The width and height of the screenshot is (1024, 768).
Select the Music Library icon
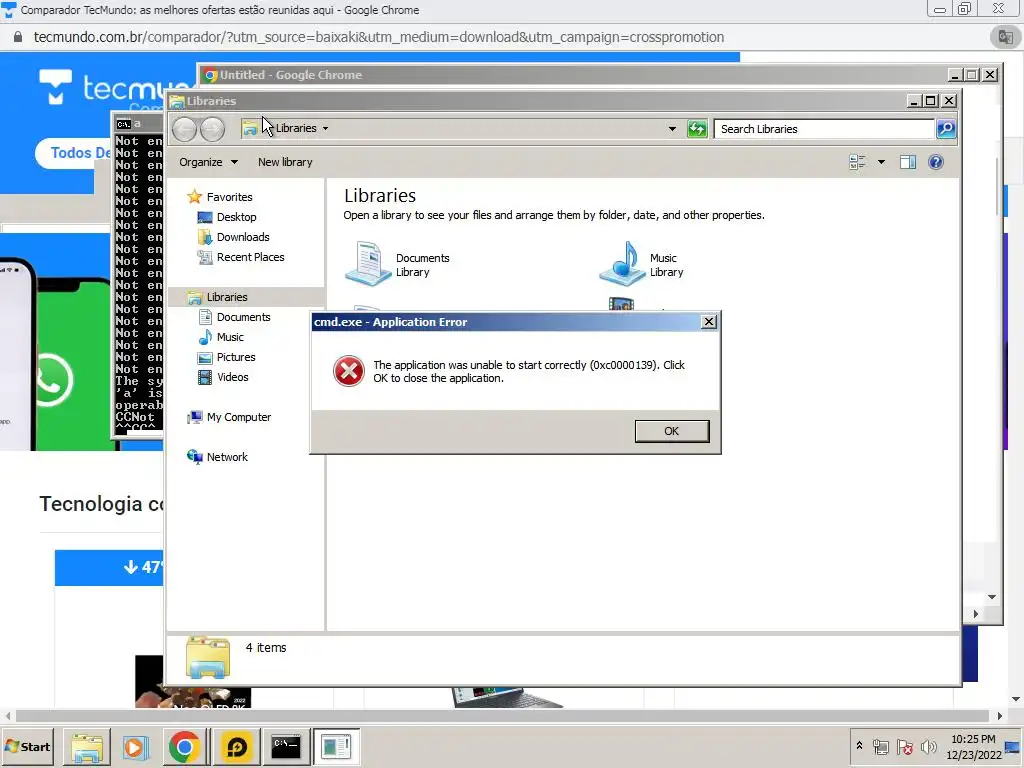(622, 263)
